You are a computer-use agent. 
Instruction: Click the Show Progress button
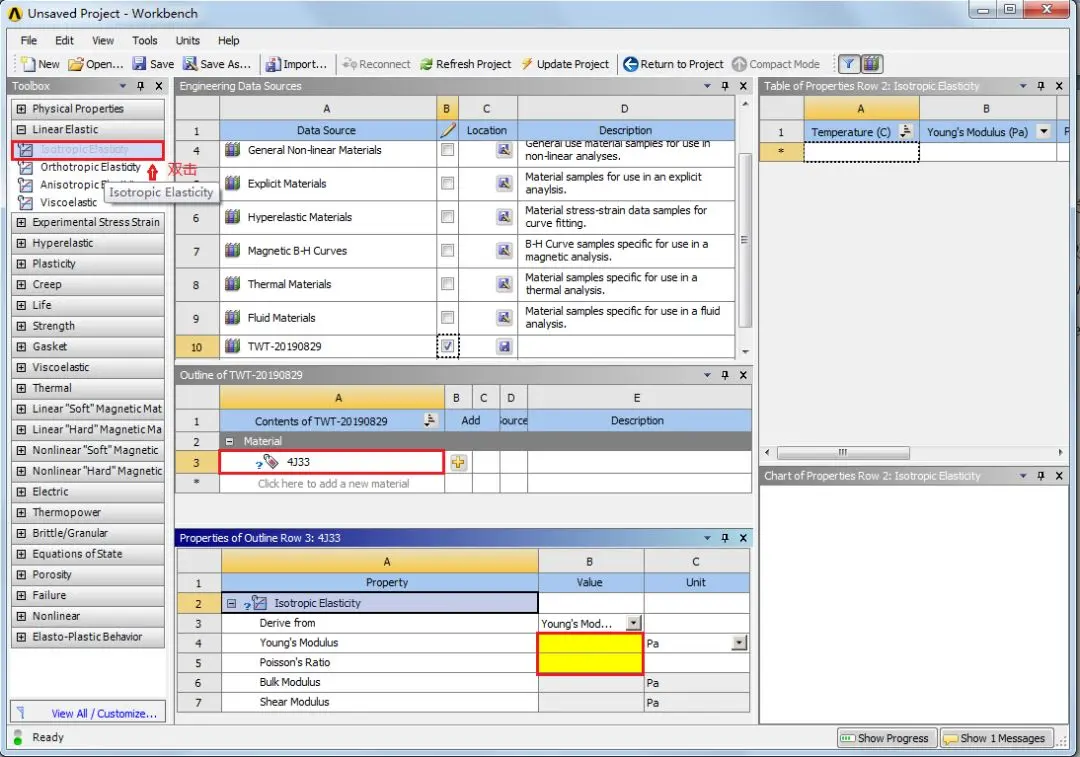[886, 738]
